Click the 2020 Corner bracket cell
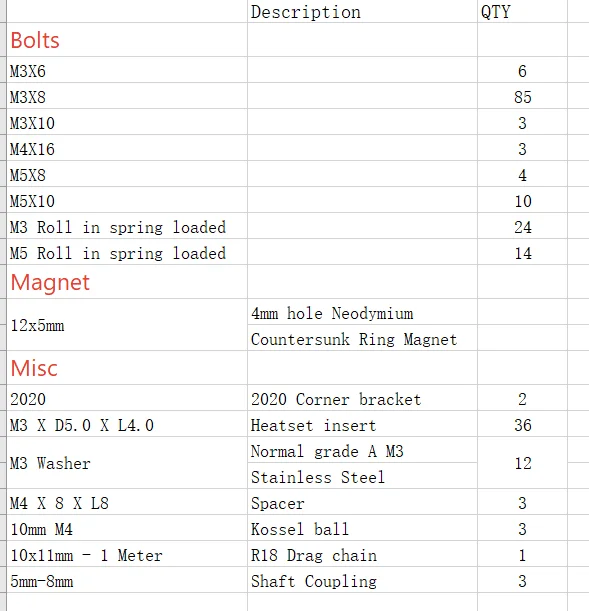Image resolution: width=589 pixels, height=611 pixels. [x=362, y=398]
